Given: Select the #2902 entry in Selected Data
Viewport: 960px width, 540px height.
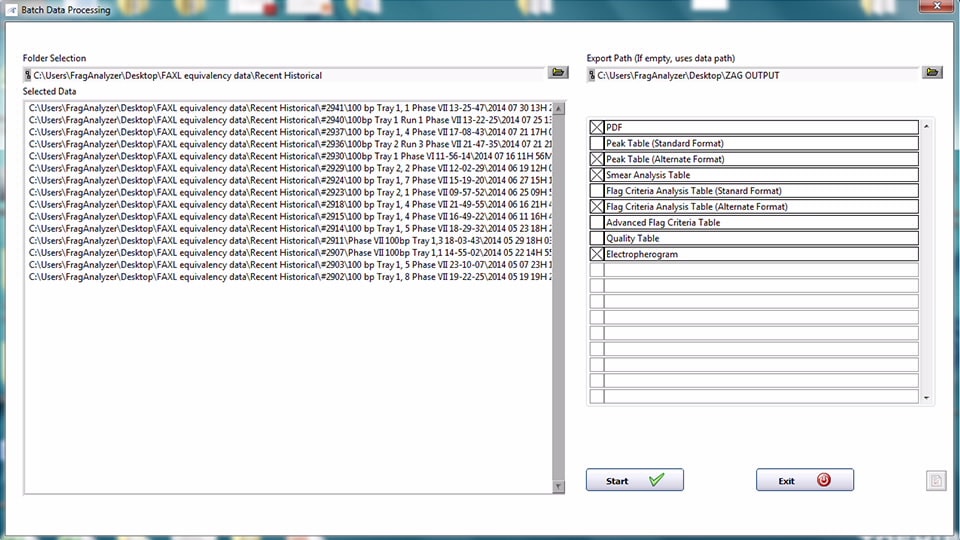Looking at the screenshot, I should point(290,276).
